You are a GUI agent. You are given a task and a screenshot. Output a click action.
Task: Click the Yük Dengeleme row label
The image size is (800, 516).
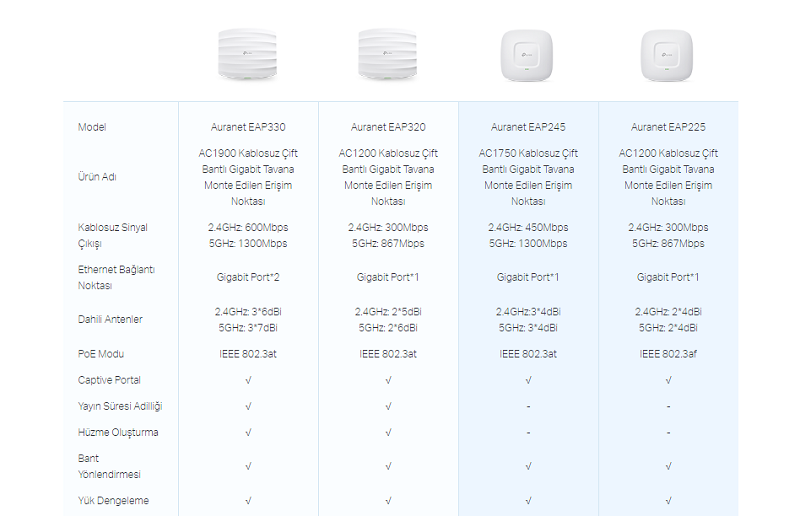(113, 500)
